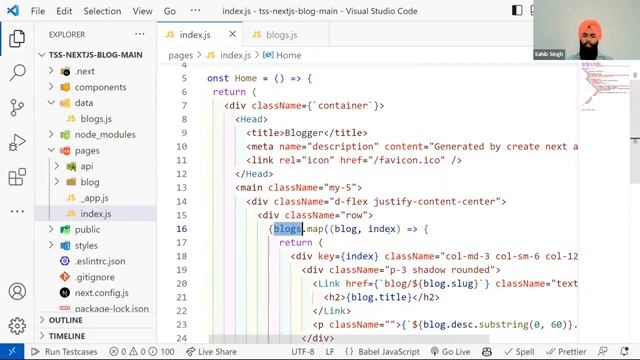Collapse the TSS-NEXTJS-BLOG-MAIN root folder
Screen dimensions: 640x360
click(96, 55)
